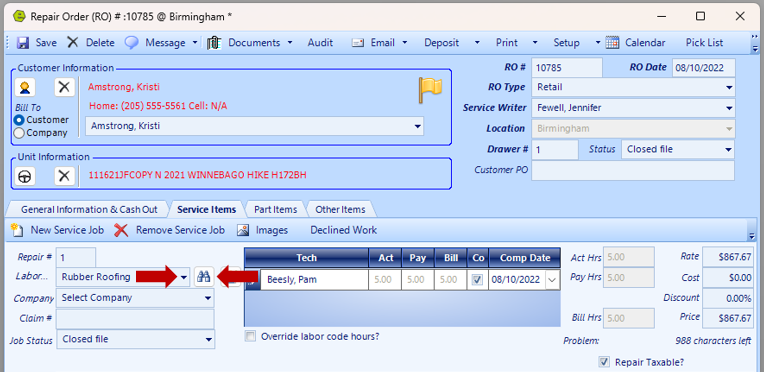Open the RO Type dropdown
The width and height of the screenshot is (764, 372).
coord(729,88)
